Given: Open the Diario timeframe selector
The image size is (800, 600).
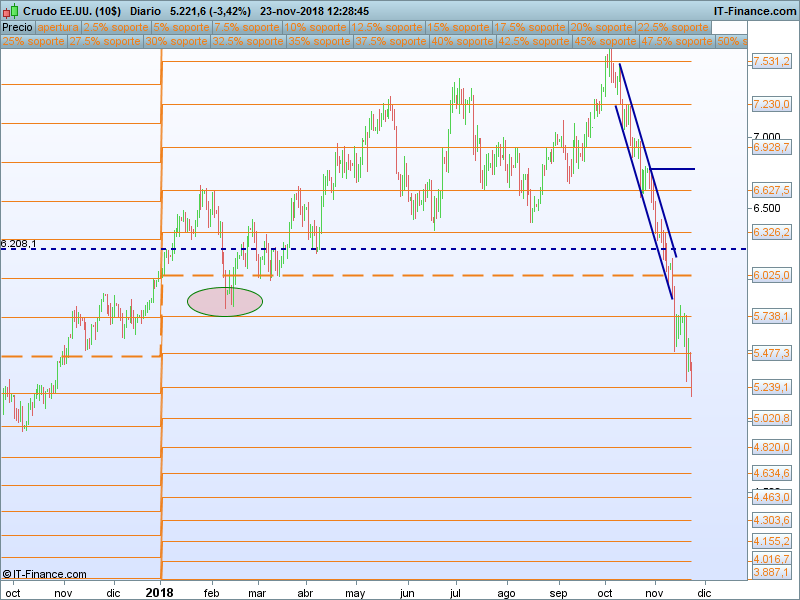Looking at the screenshot, I should [145, 10].
